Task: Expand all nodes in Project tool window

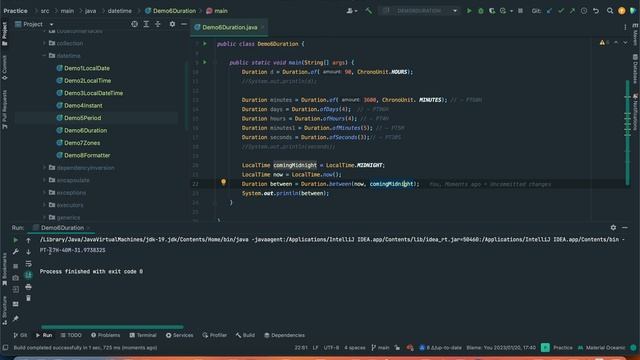Action: [x=146, y=24]
